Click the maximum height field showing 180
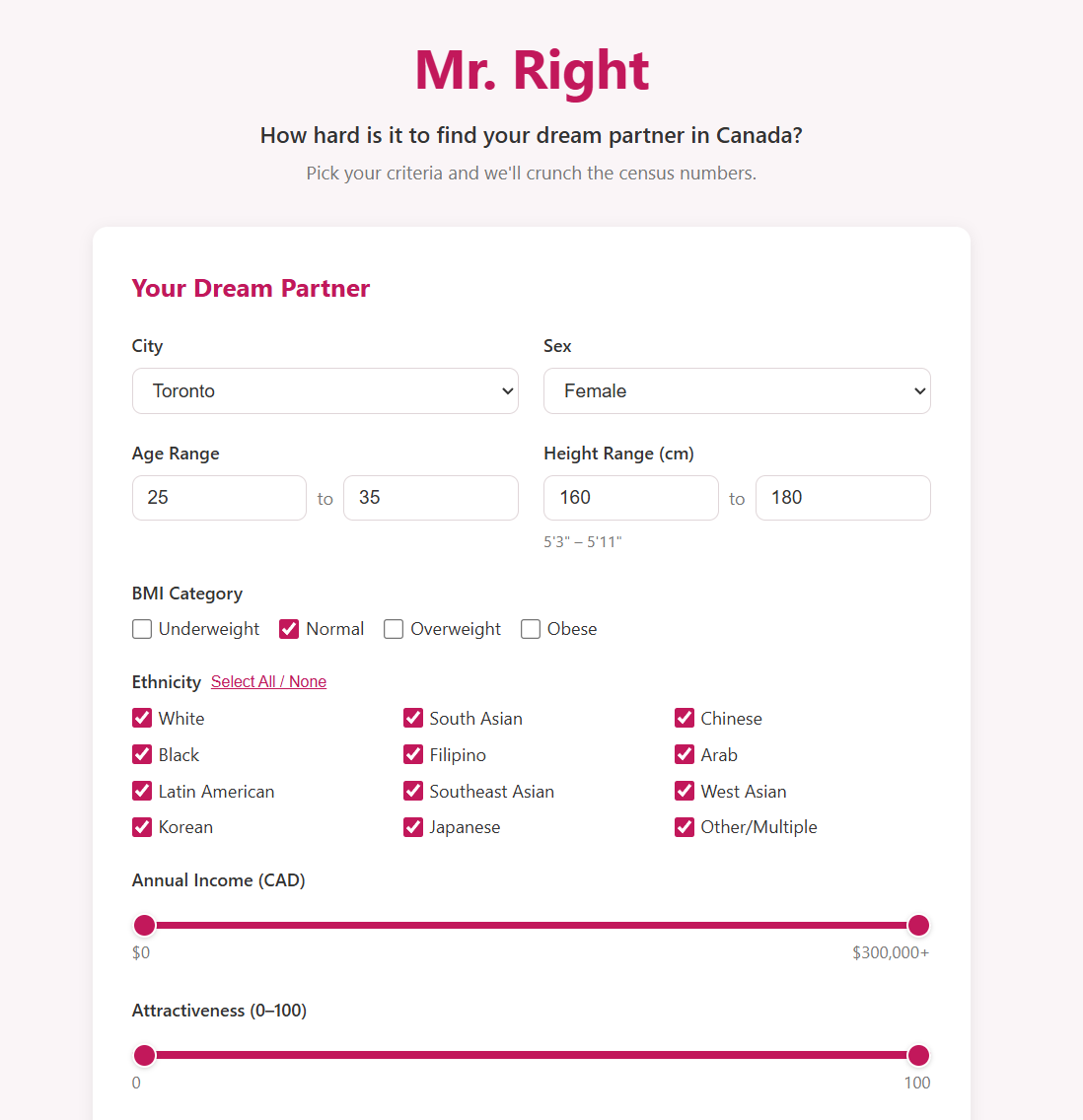Viewport: 1083px width, 1120px height. click(842, 497)
